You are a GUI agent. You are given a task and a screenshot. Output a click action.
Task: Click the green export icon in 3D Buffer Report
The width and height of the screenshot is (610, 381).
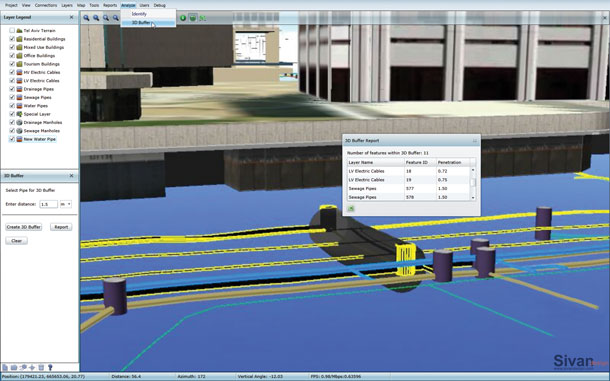point(351,209)
